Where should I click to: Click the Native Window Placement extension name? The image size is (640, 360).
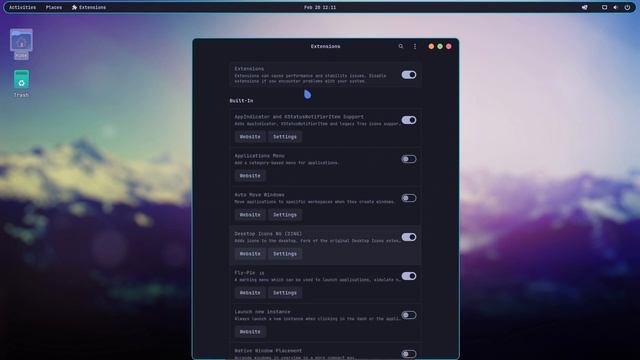click(268, 351)
